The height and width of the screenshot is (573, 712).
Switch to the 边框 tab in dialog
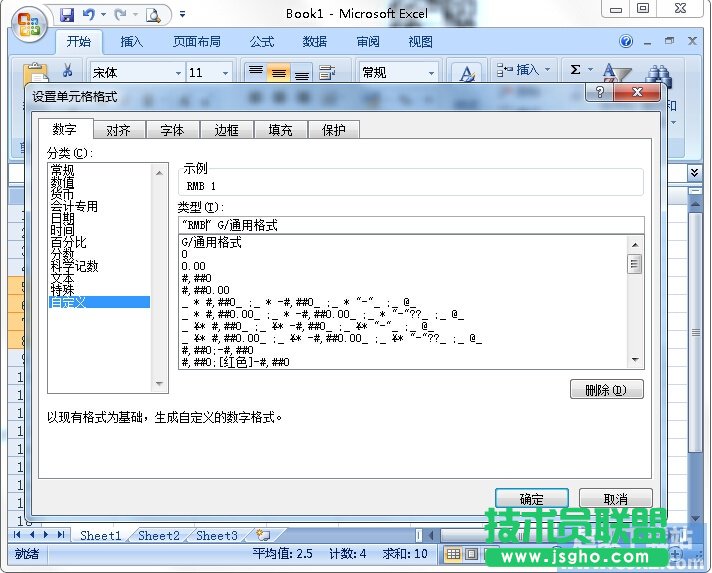226,130
